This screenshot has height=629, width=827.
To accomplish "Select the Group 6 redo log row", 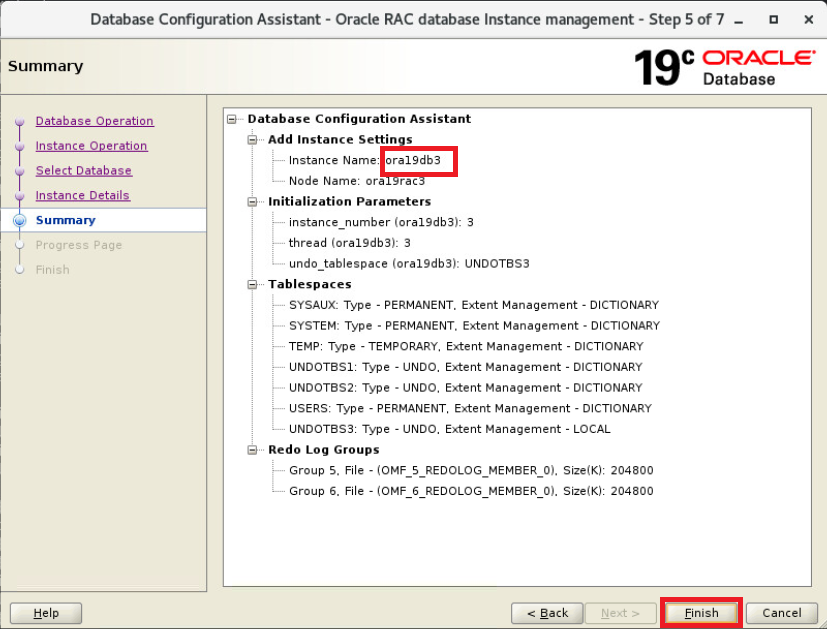I will pyautogui.click(x=471, y=491).
